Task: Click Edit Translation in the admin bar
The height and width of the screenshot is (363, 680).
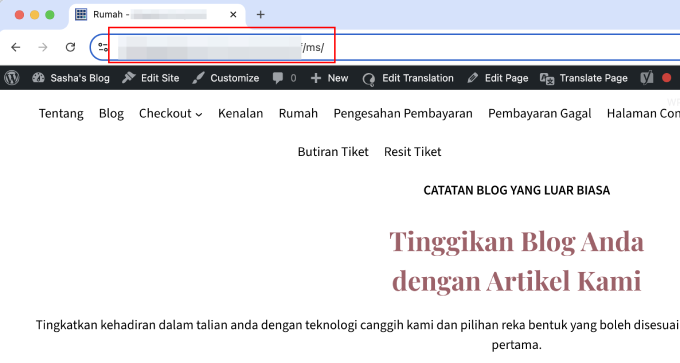Action: tap(408, 78)
